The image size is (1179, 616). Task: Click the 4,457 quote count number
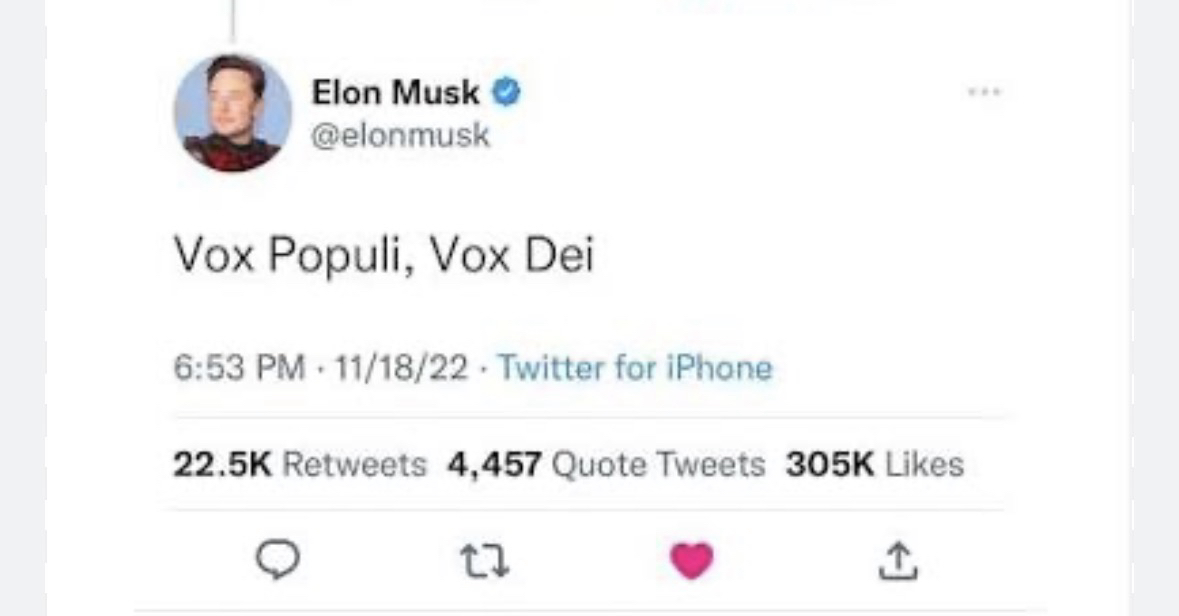click(x=494, y=464)
